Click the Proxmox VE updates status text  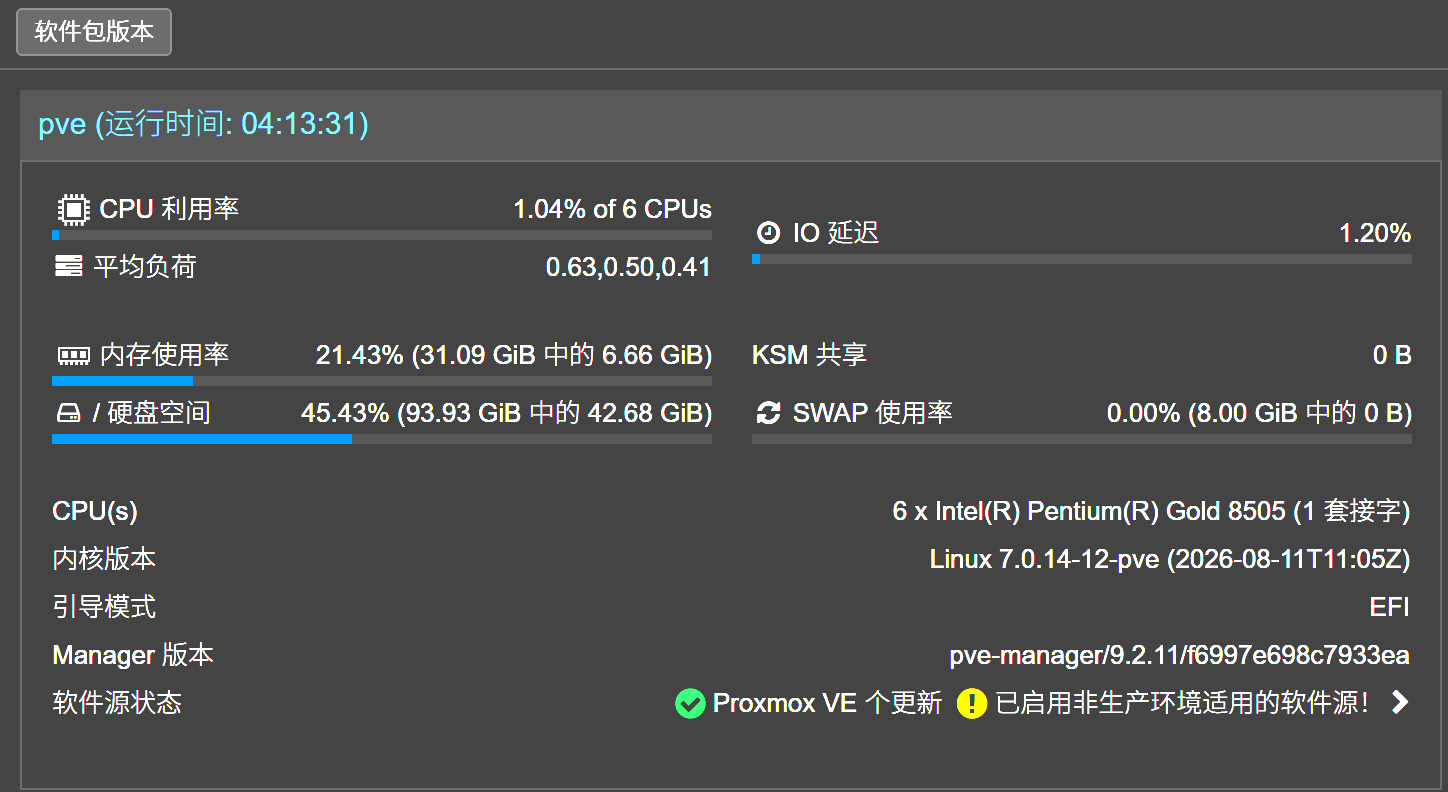pyautogui.click(x=828, y=703)
